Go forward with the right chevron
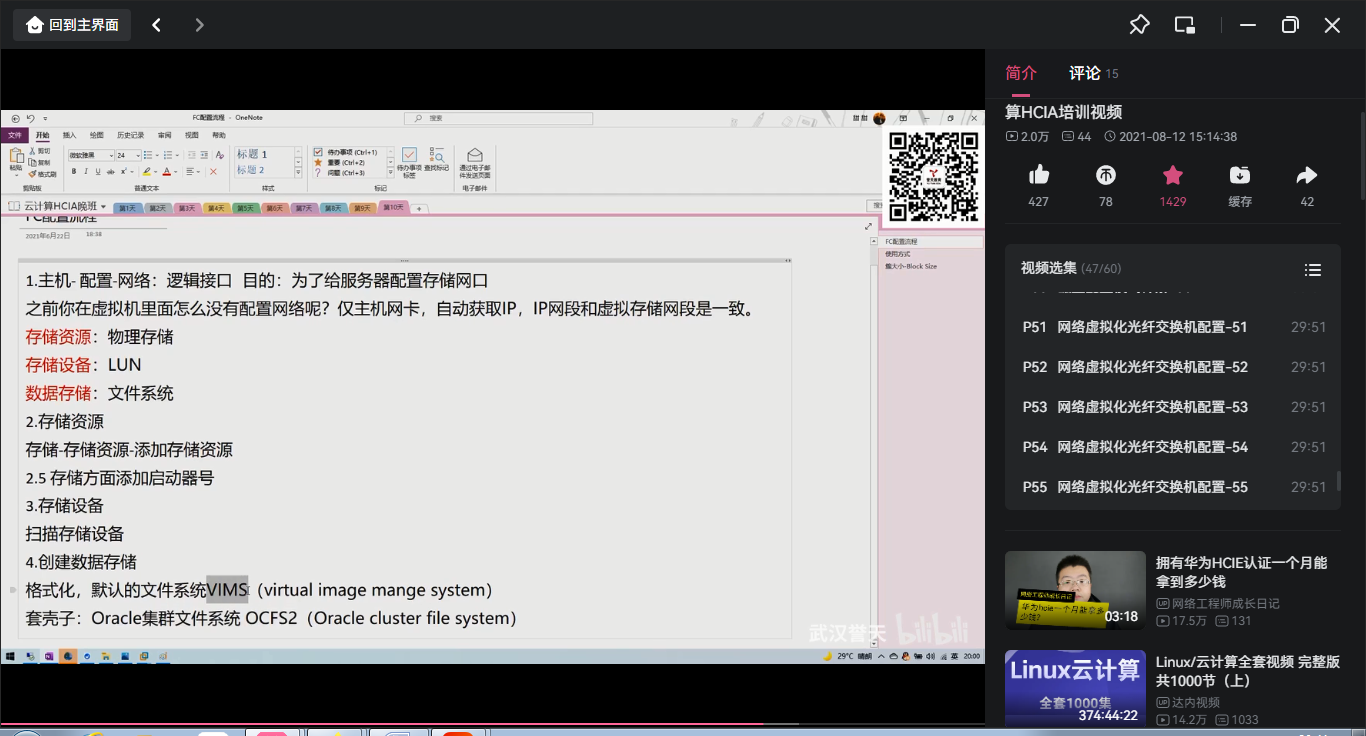 (200, 25)
